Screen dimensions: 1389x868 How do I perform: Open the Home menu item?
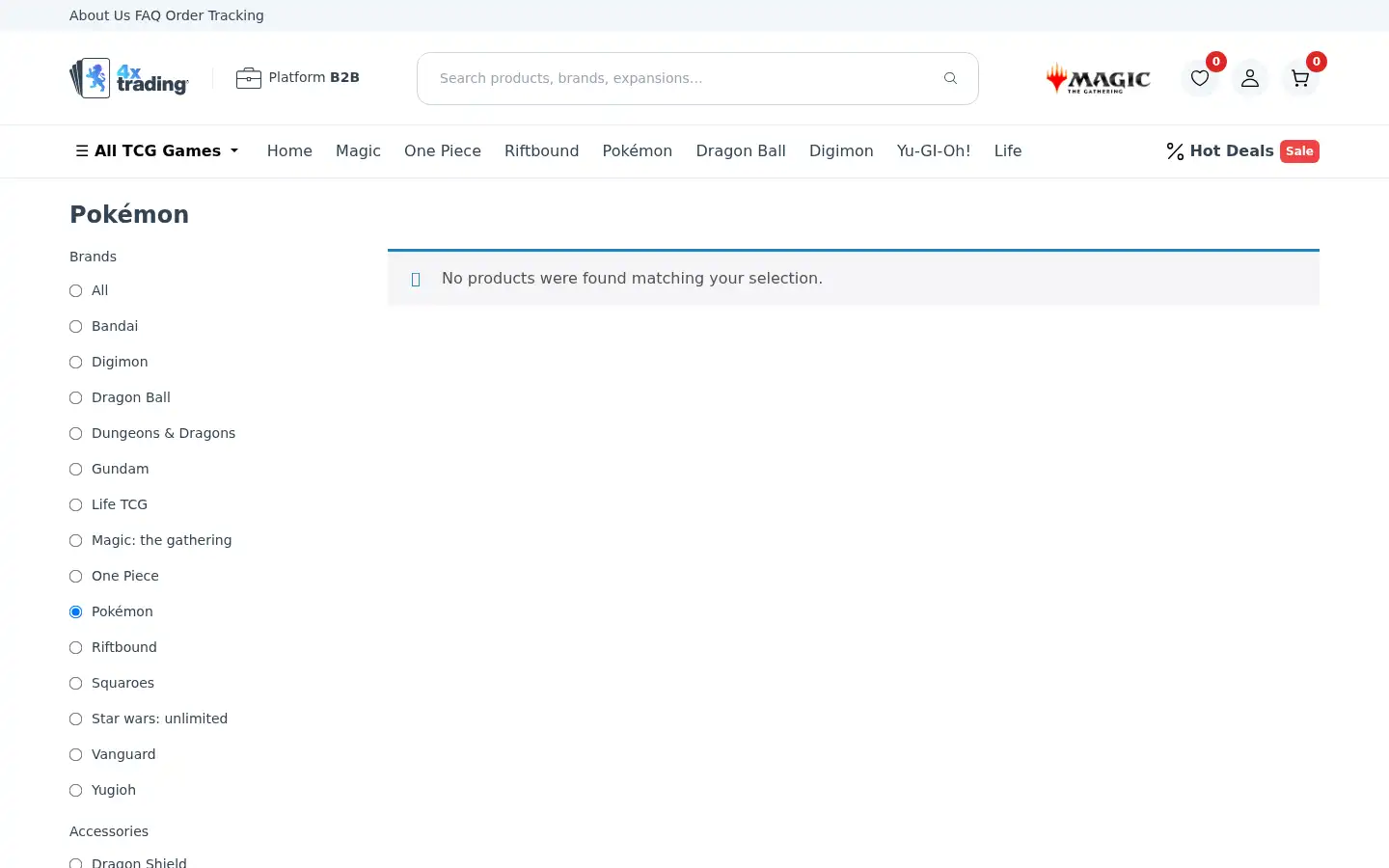pos(289,151)
